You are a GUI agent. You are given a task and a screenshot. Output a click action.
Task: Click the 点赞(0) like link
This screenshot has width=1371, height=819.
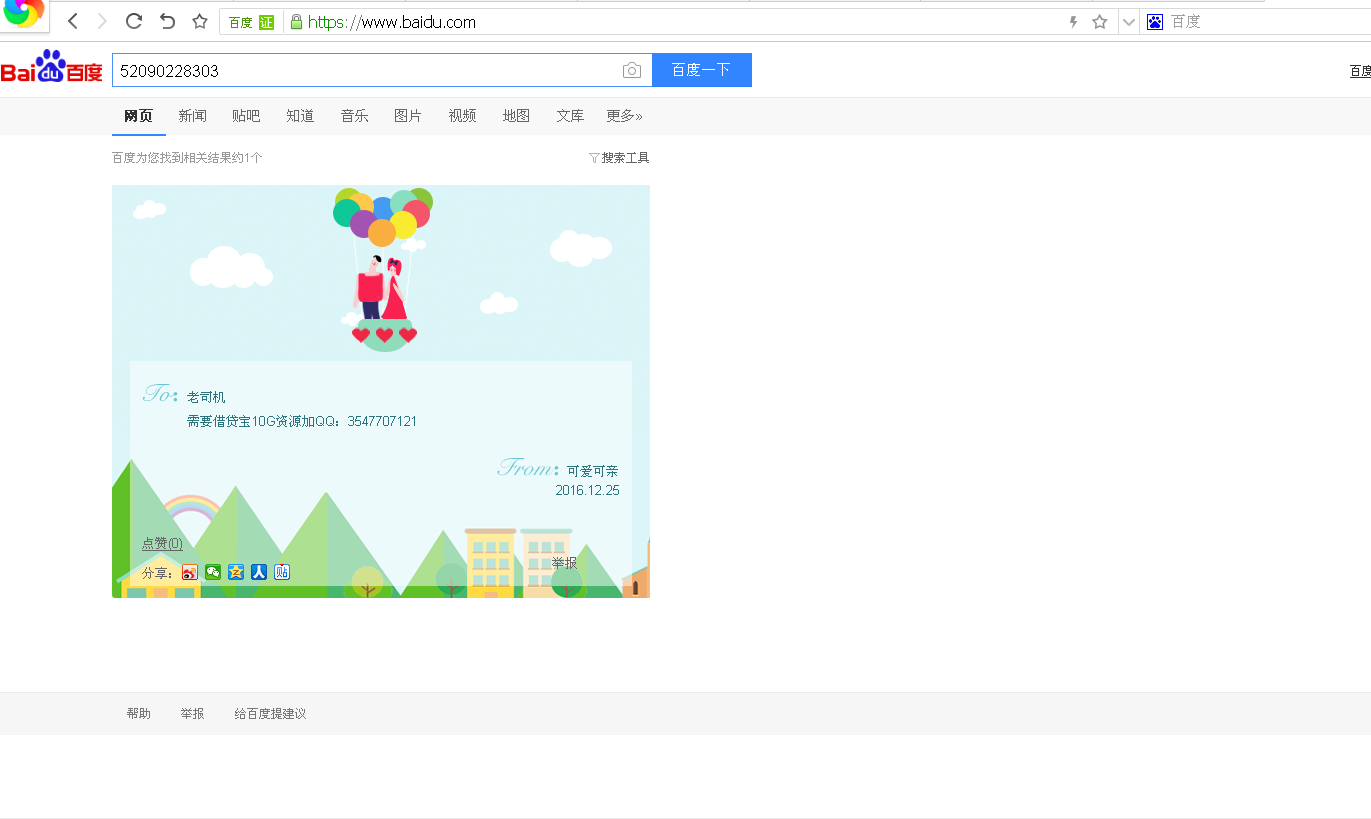[161, 542]
